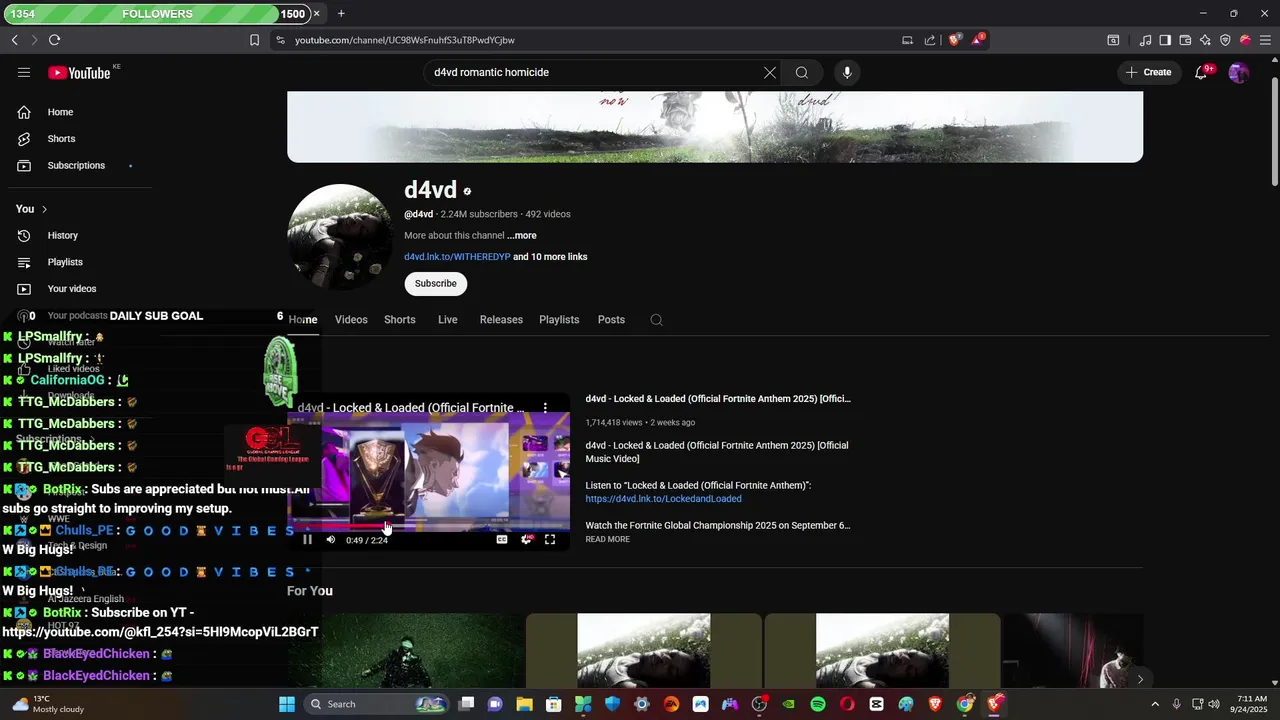This screenshot has width=1280, height=720.
Task: Click the browser back arrow
Action: [x=14, y=40]
